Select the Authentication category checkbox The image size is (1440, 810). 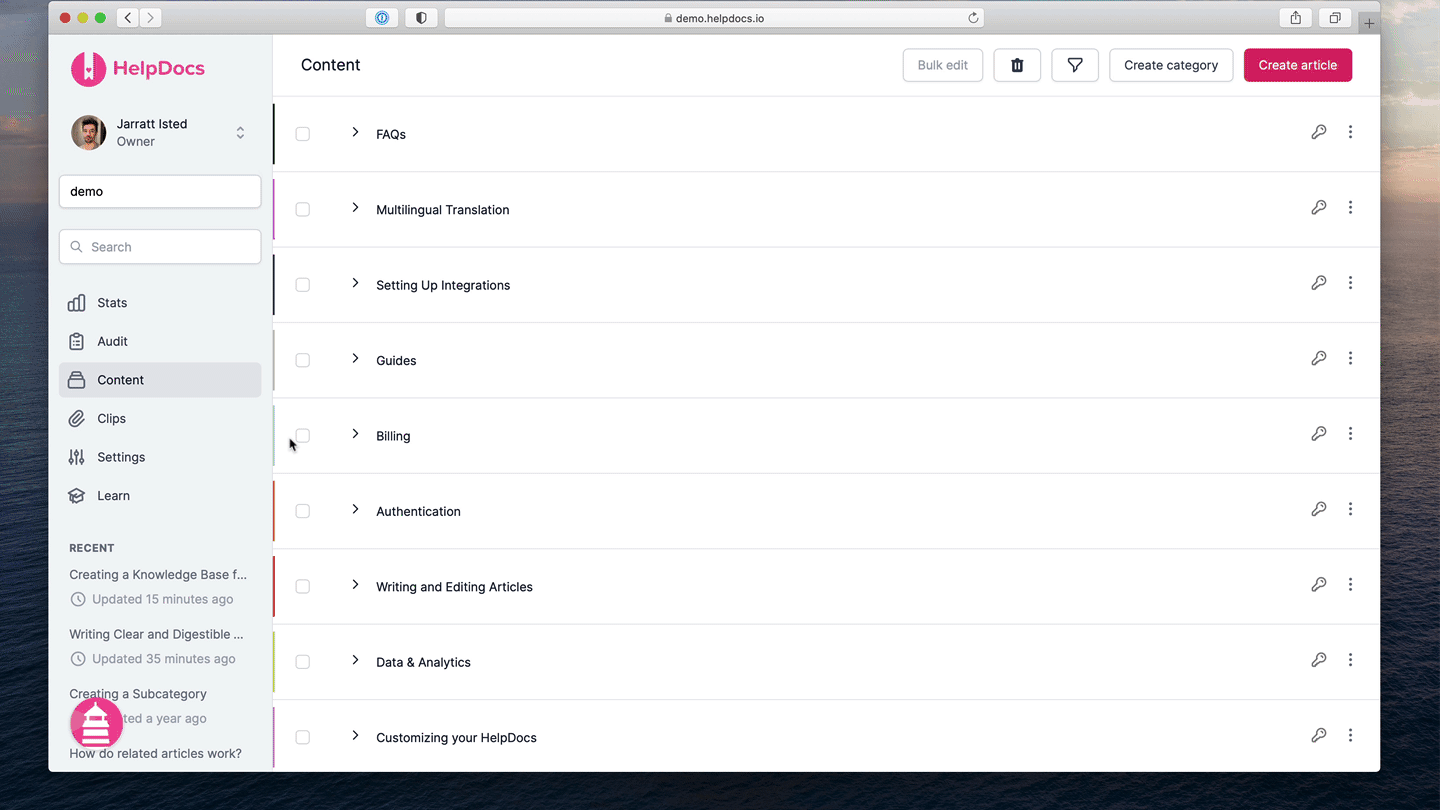click(x=302, y=511)
